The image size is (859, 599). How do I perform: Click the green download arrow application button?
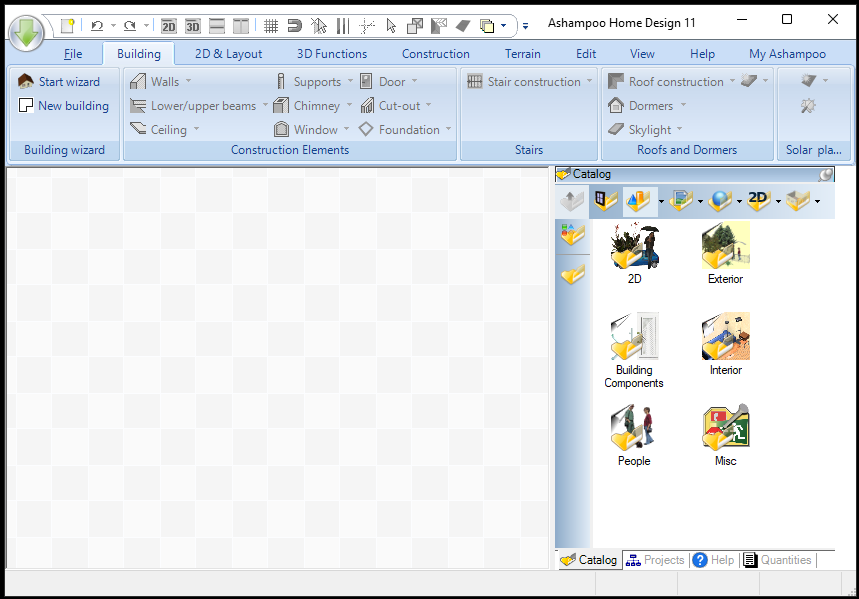click(x=26, y=32)
